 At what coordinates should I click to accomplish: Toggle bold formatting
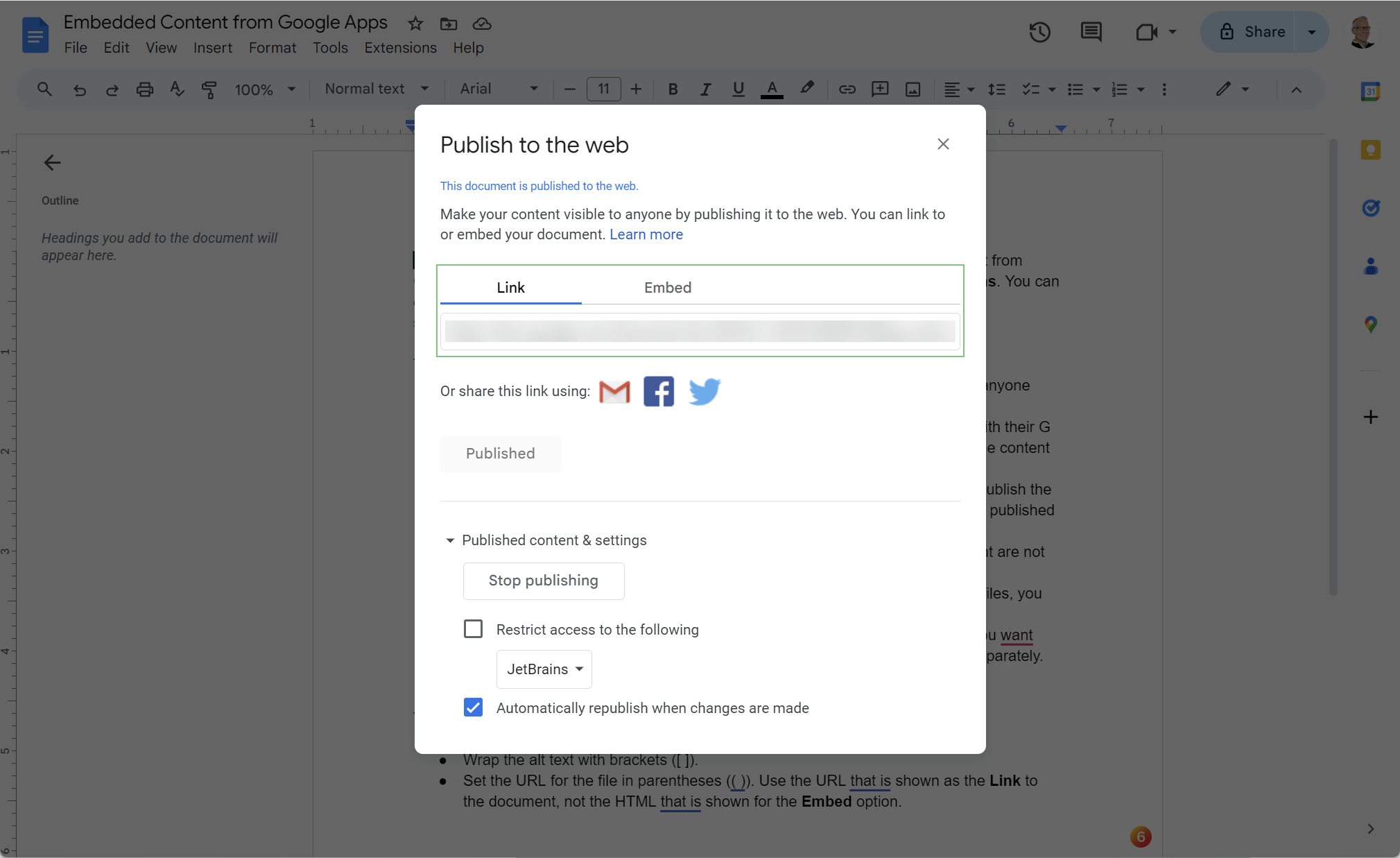[672, 89]
